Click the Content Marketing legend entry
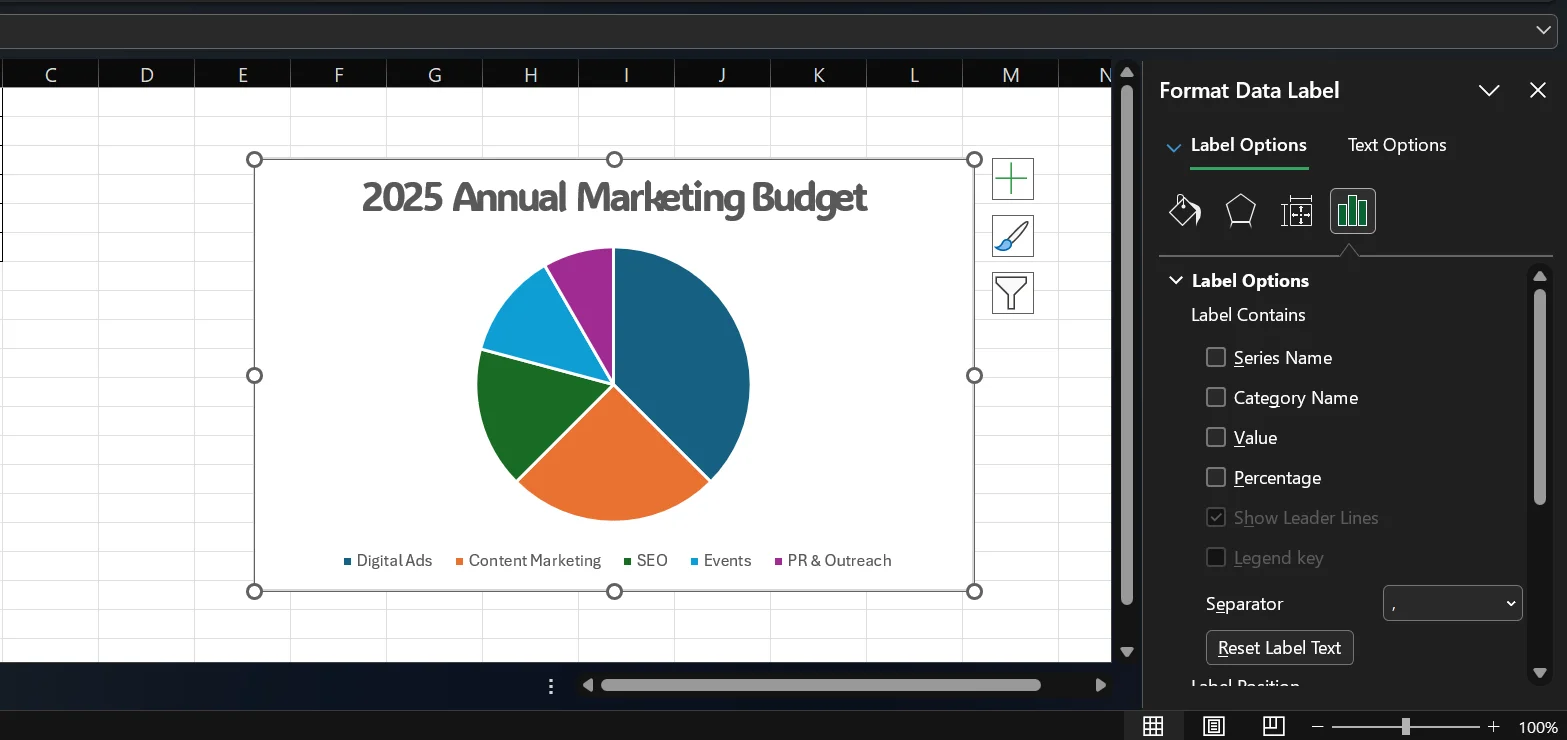 528,561
